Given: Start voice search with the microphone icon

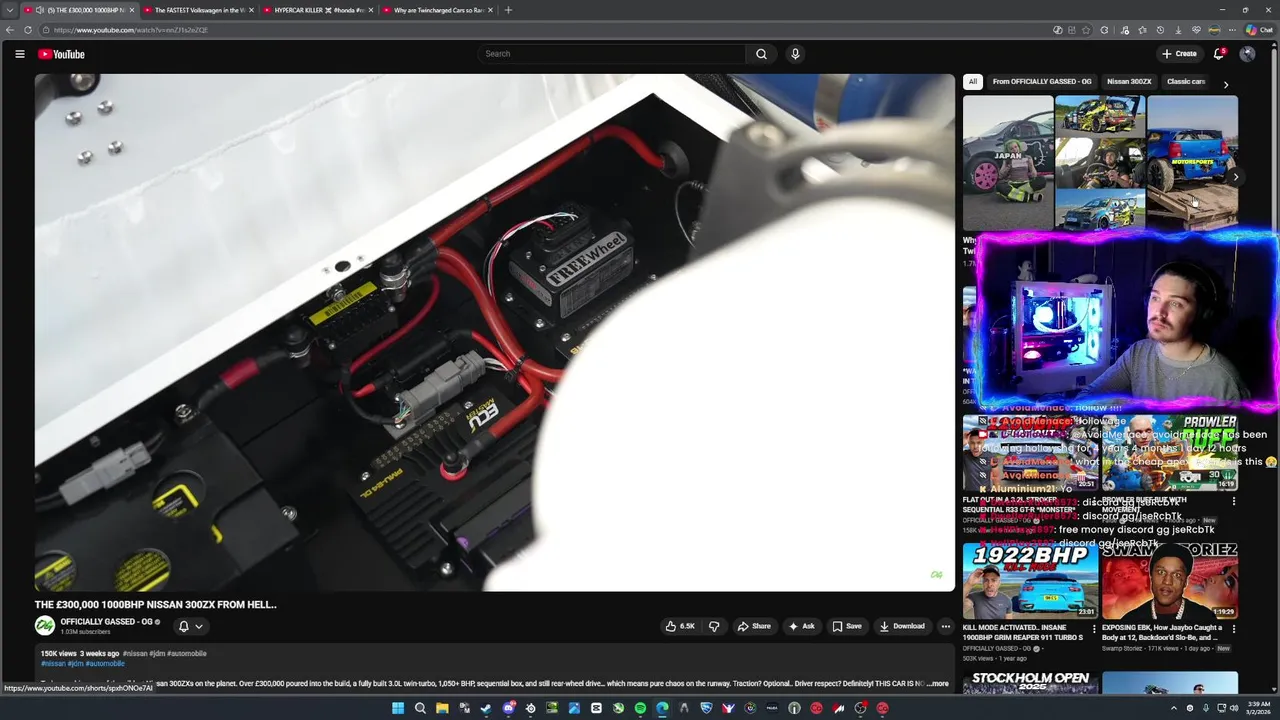Looking at the screenshot, I should [x=795, y=54].
